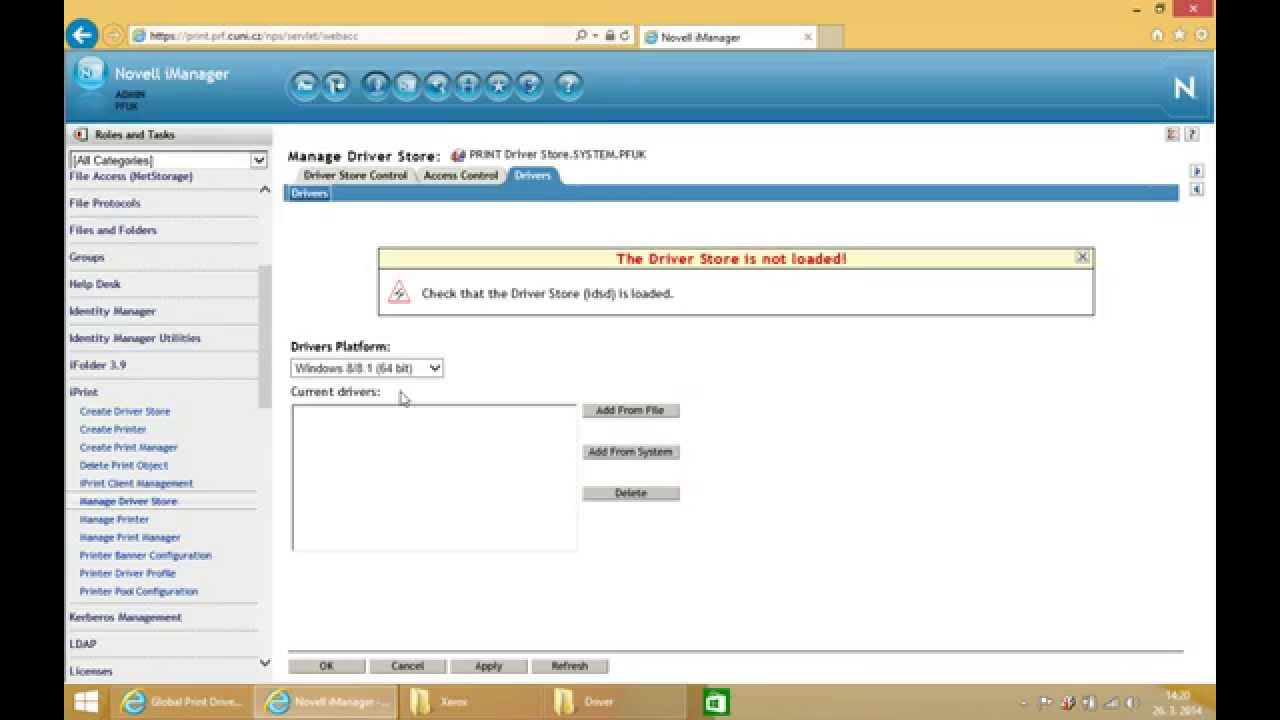Expand File Protocols category

[104, 203]
